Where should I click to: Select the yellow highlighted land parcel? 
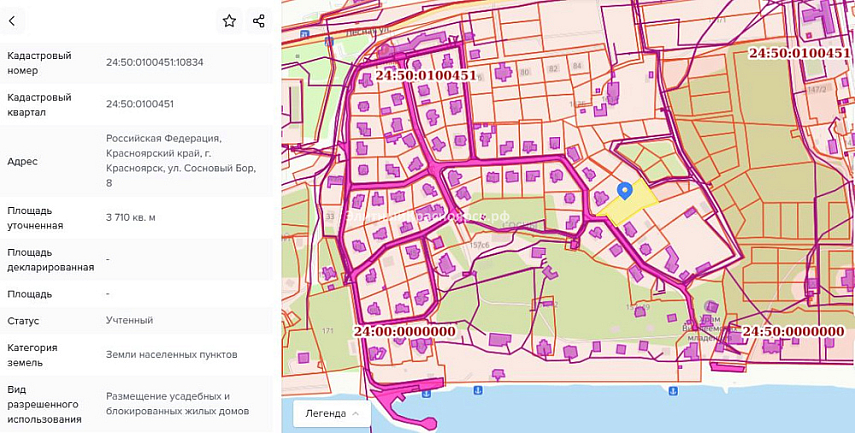632,206
